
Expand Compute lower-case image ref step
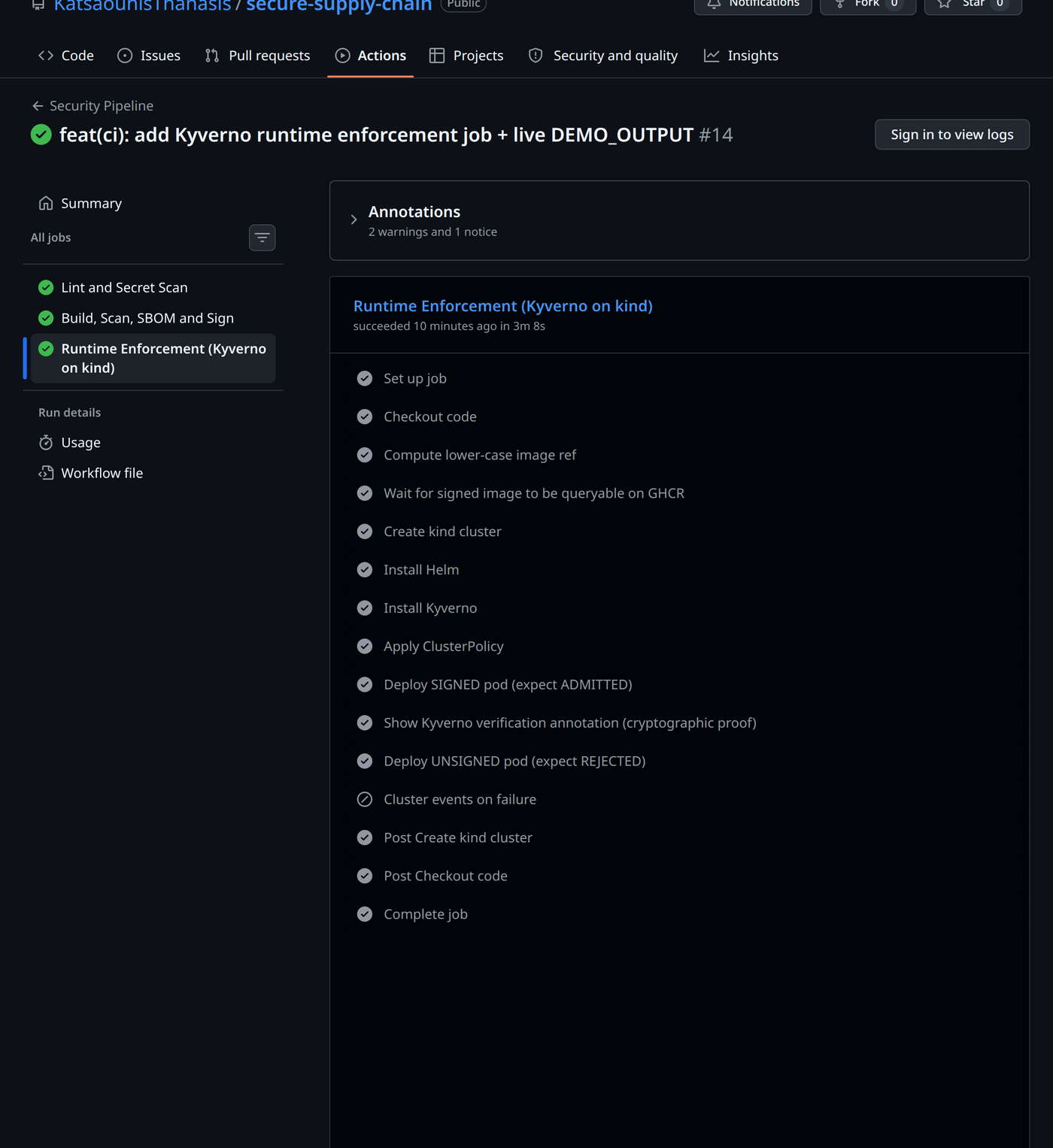click(679, 455)
